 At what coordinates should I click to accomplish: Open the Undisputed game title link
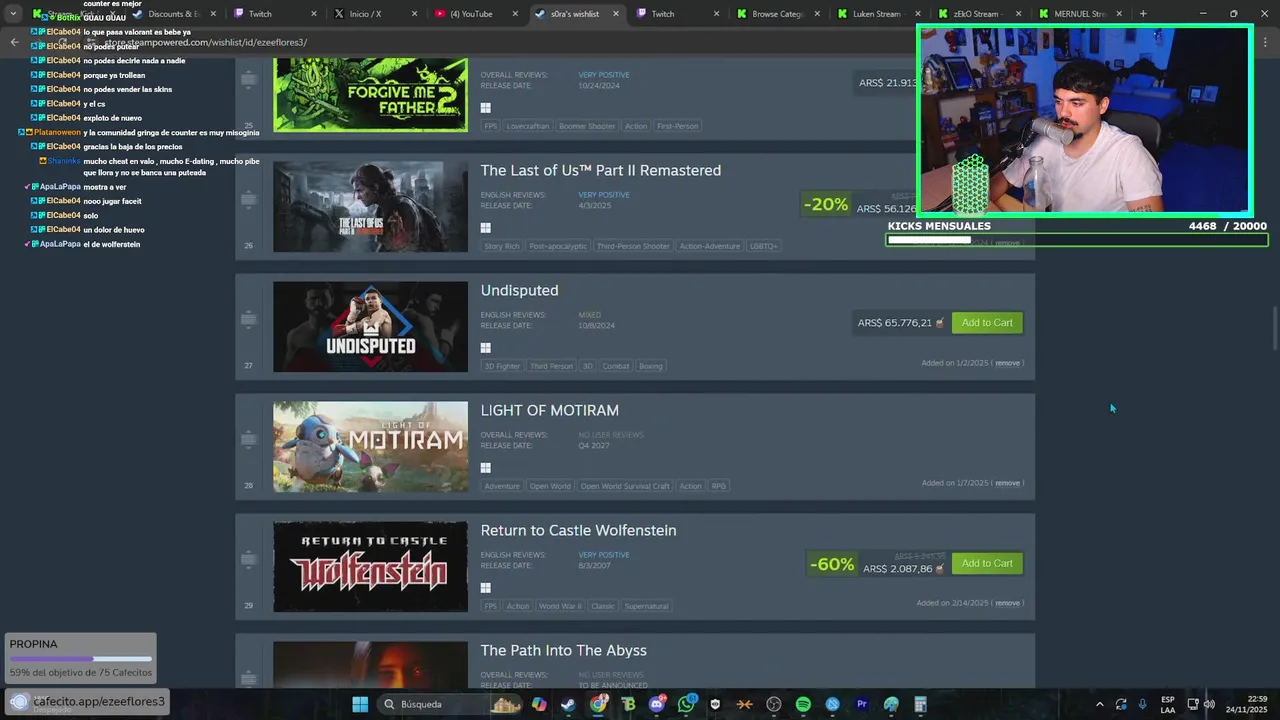point(519,290)
